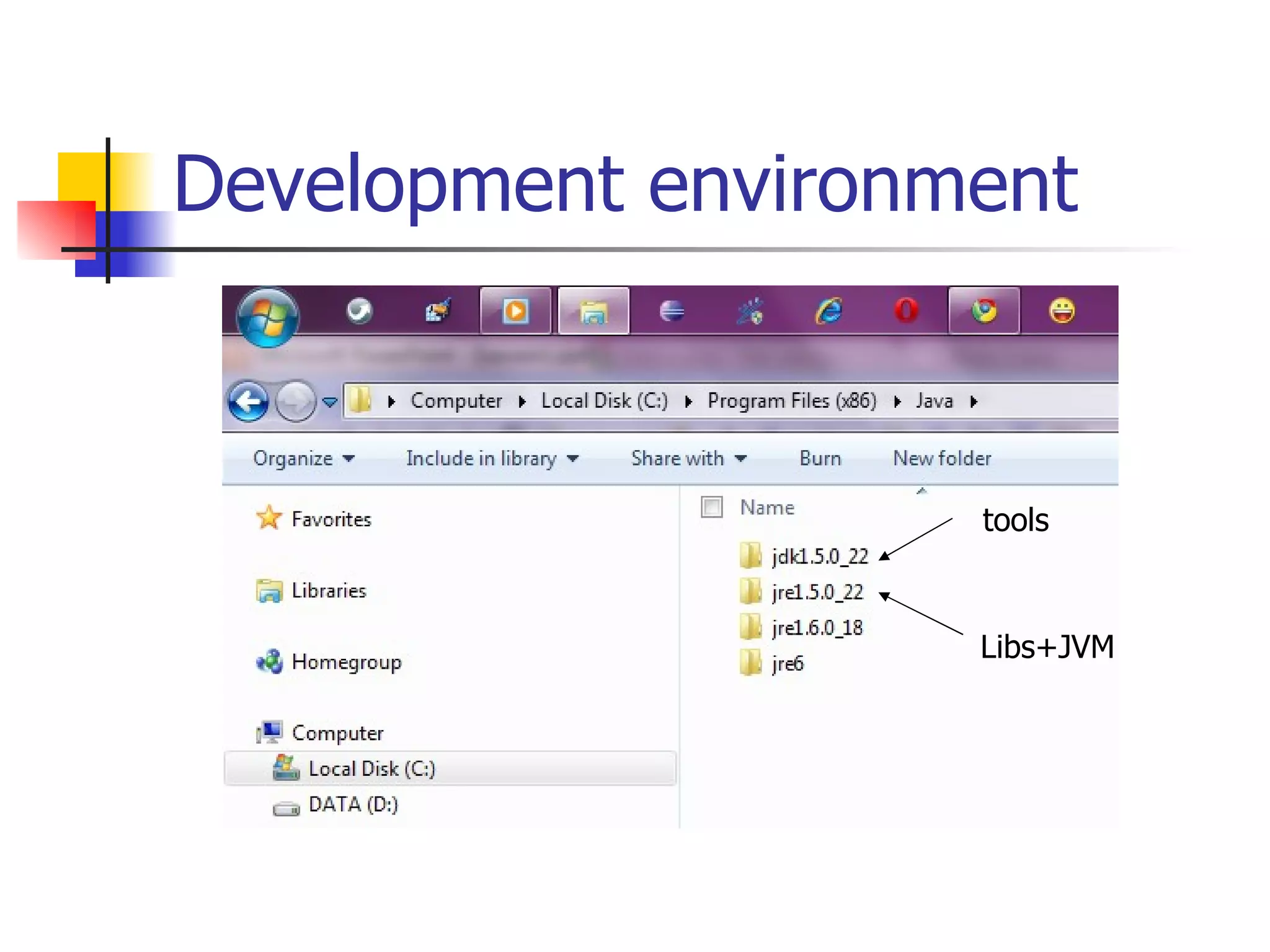Screen dimensions: 1270x952
Task: Select Local Disk (C:) in navigation pane
Action: 371,769
